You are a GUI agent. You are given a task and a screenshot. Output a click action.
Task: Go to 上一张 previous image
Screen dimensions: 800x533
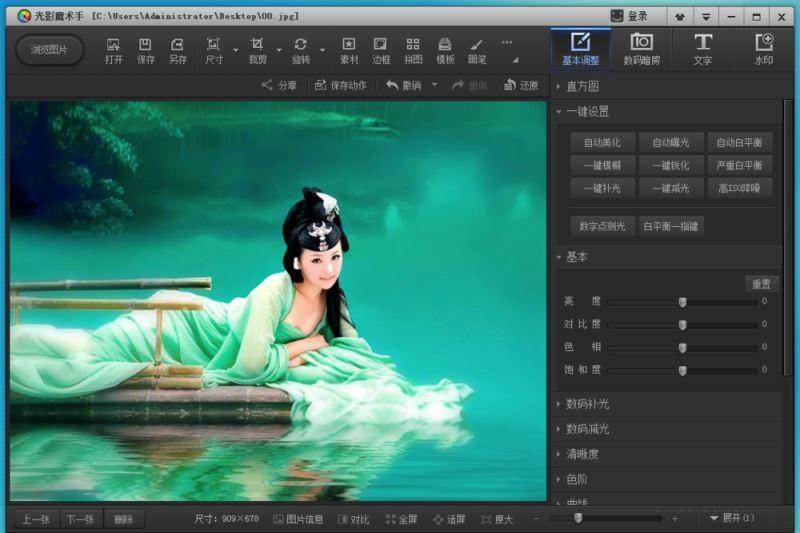point(36,519)
